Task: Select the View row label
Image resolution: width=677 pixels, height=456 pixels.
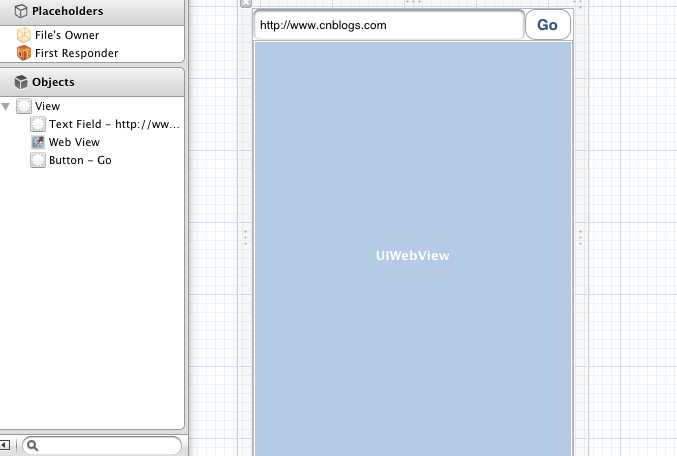Action: 47,106
